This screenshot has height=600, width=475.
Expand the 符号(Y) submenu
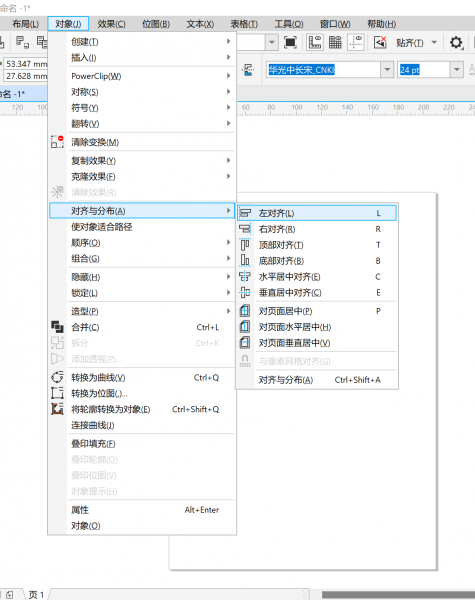click(x=142, y=108)
